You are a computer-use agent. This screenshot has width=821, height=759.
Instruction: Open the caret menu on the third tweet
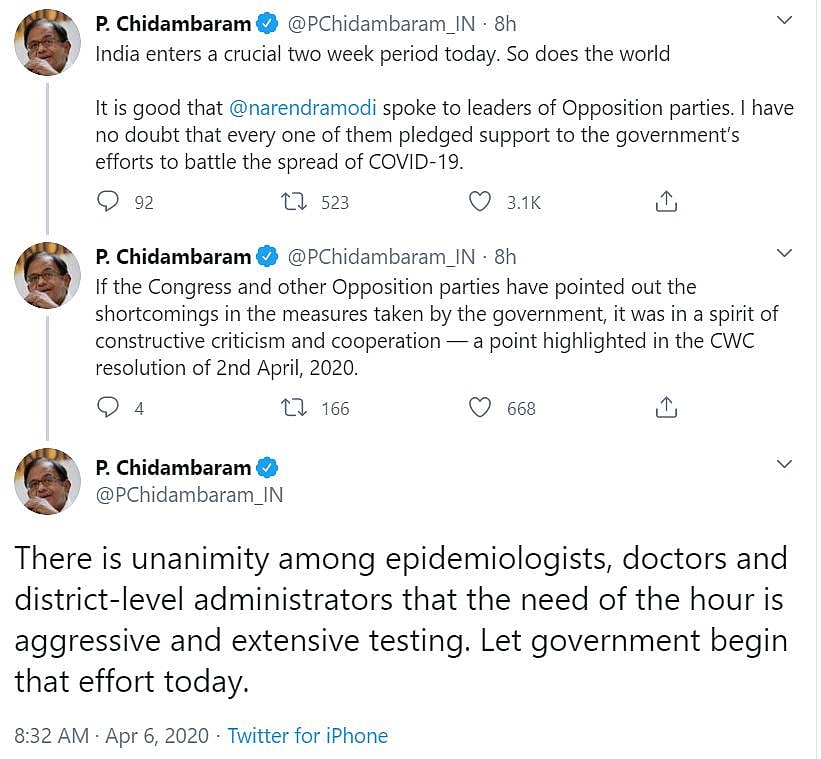(785, 463)
